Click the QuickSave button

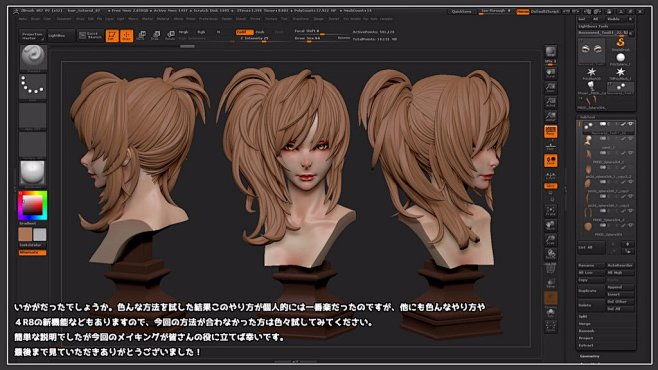(462, 12)
